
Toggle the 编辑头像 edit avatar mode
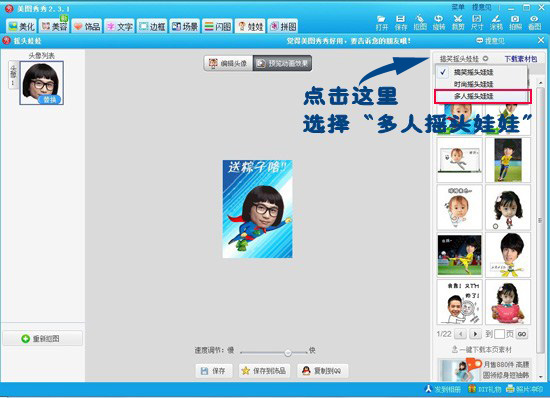[228, 63]
